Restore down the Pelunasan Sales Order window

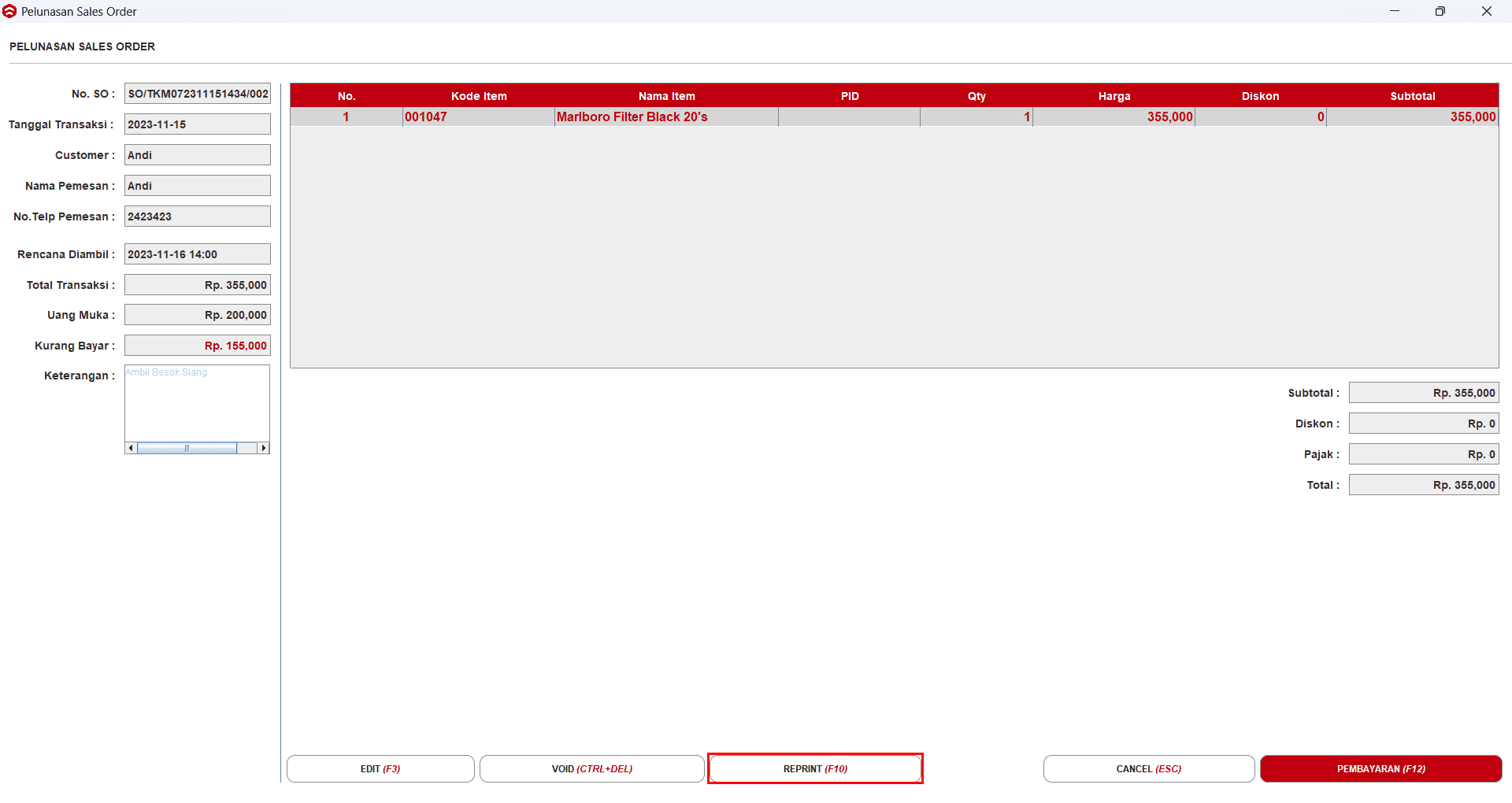tap(1440, 11)
